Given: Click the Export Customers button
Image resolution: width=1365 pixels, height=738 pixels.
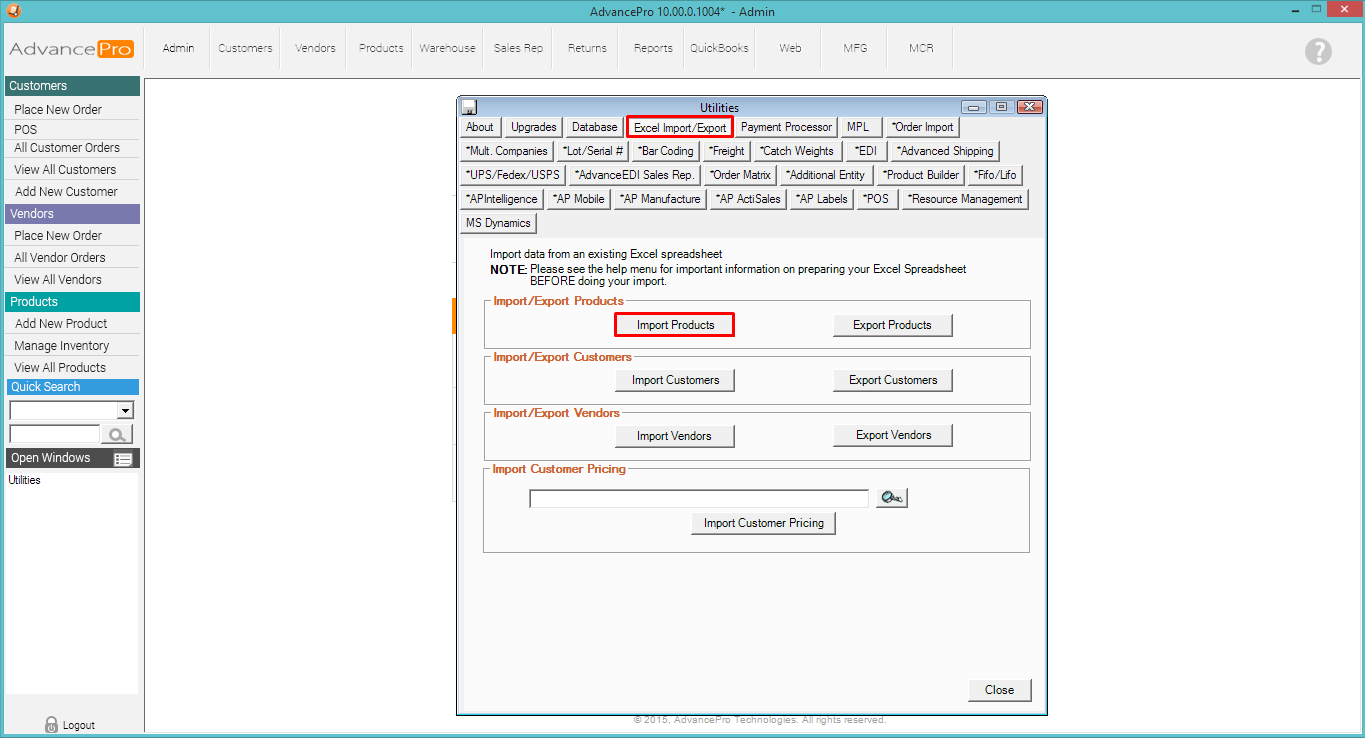Looking at the screenshot, I should pos(893,380).
